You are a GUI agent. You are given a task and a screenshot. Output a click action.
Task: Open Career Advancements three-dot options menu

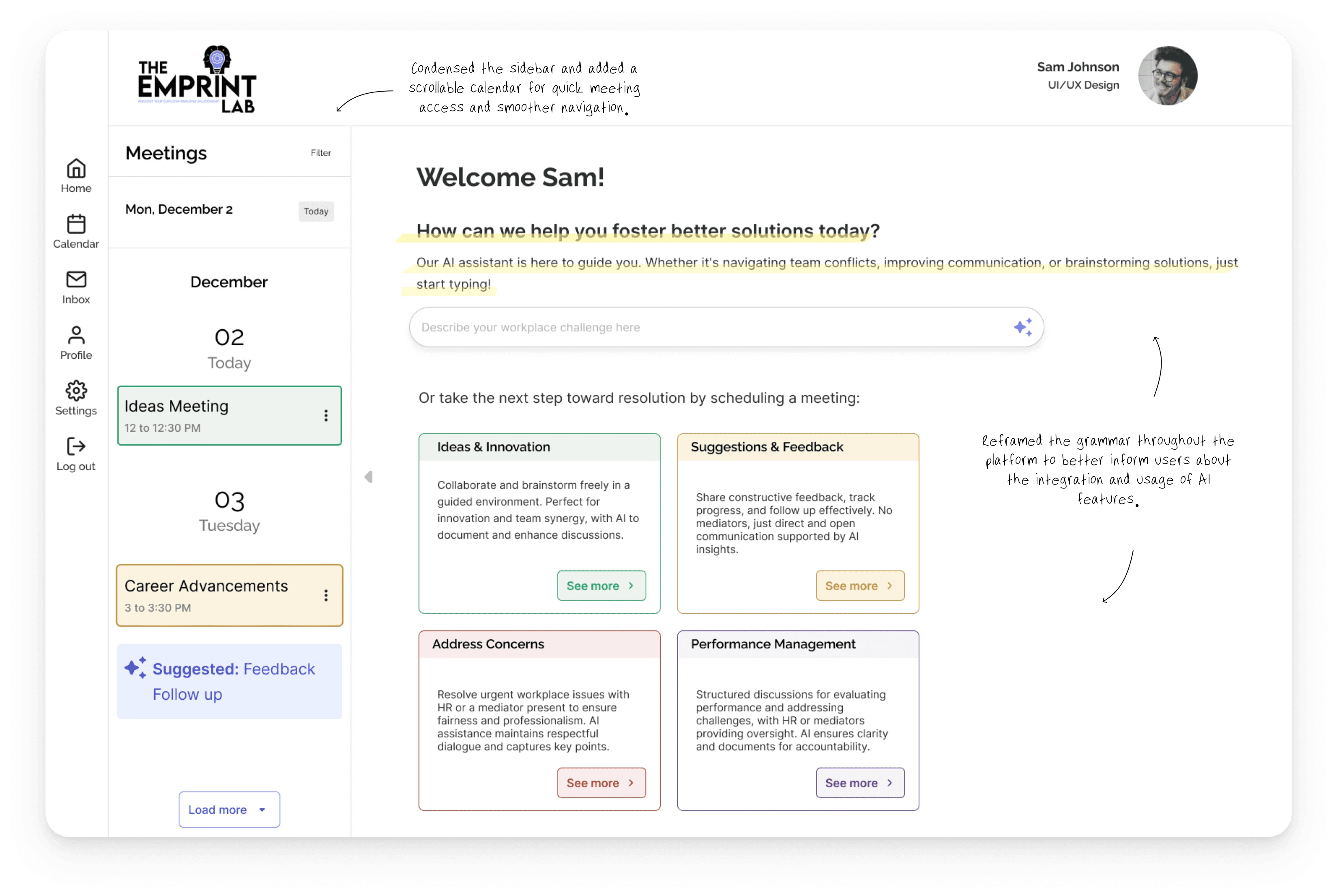click(326, 596)
